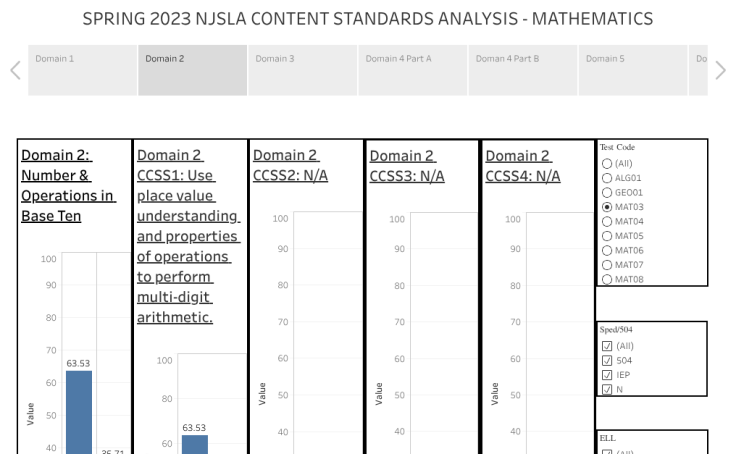Image resolution: width=736 pixels, height=454 pixels.
Task: Select GEO01 test code radio button
Action: click(x=607, y=193)
